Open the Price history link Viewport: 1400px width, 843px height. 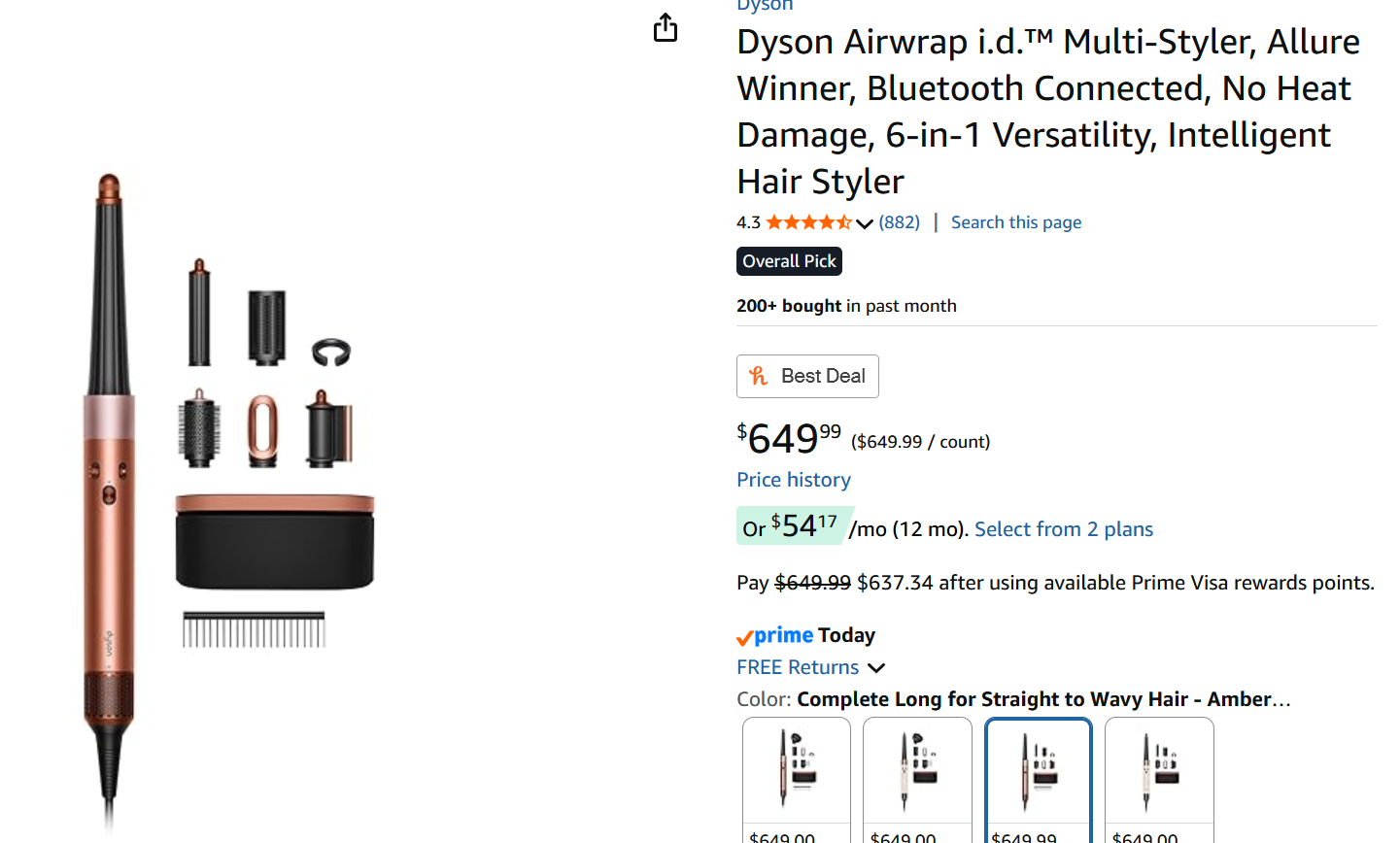(x=793, y=480)
